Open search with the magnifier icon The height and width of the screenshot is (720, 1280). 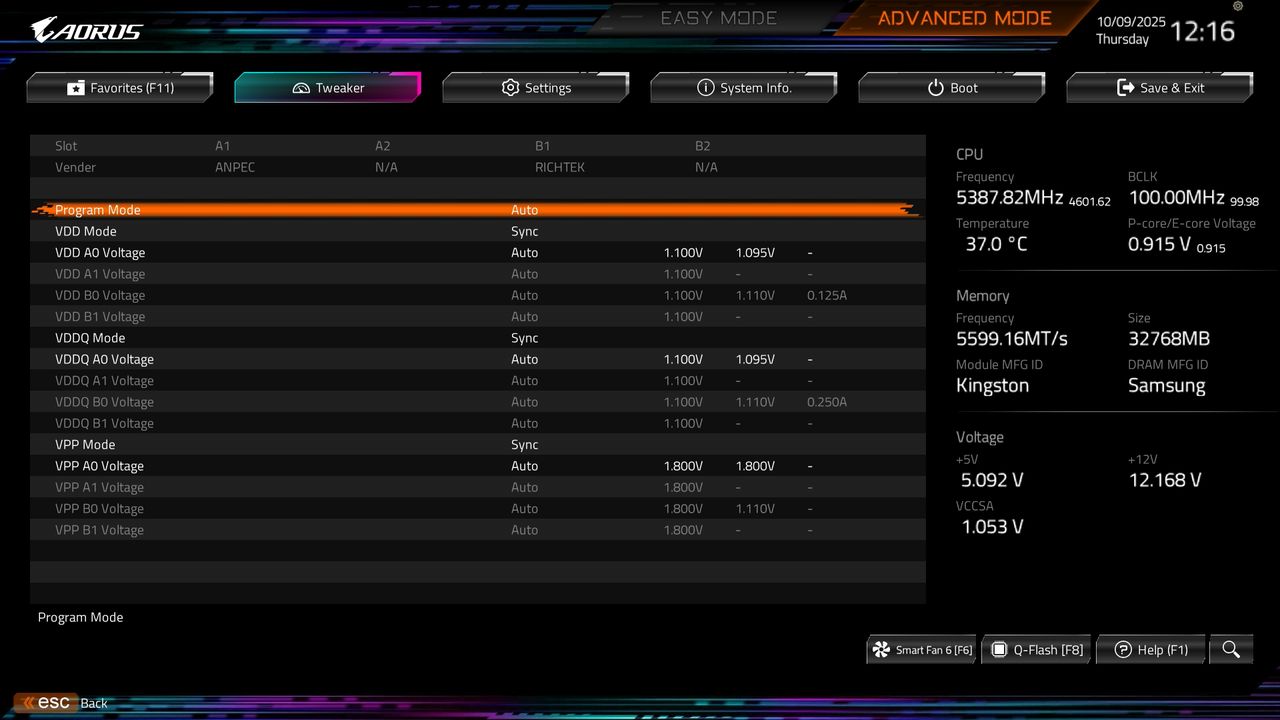[1231, 649]
